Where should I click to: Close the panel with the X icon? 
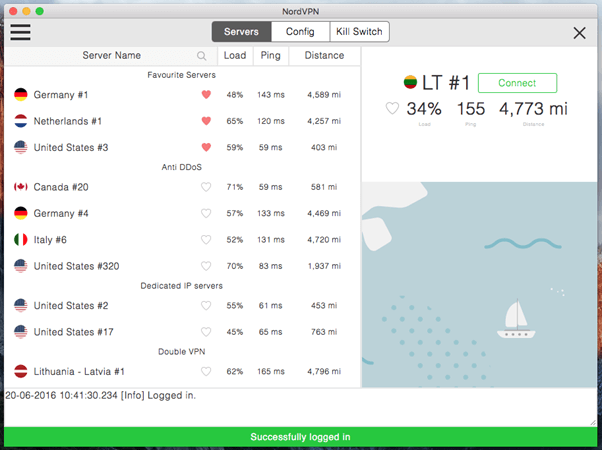click(579, 33)
